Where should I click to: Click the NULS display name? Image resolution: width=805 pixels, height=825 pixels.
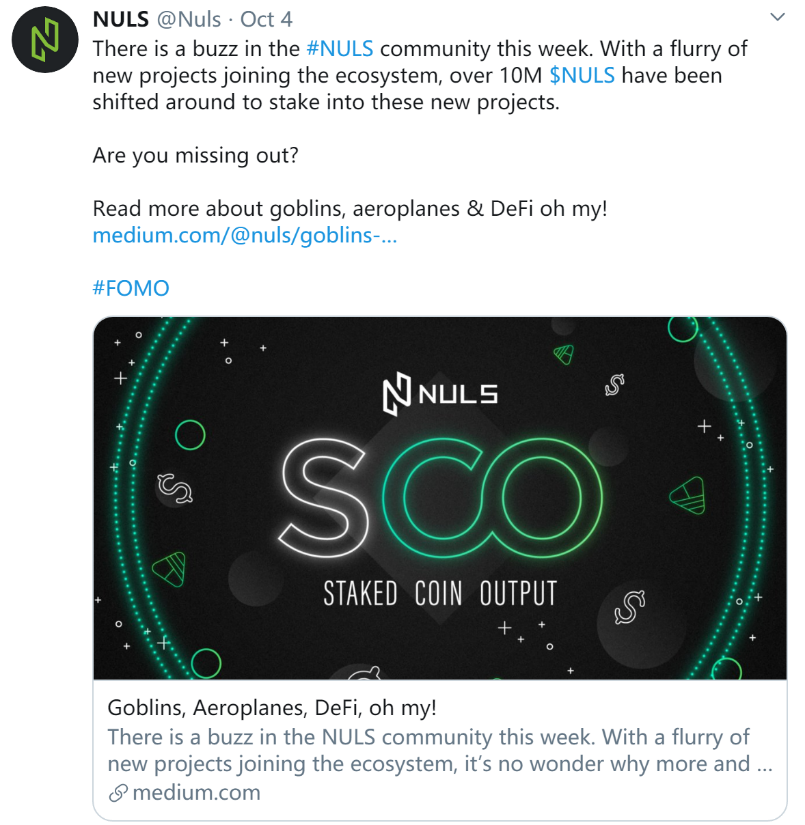coord(120,19)
